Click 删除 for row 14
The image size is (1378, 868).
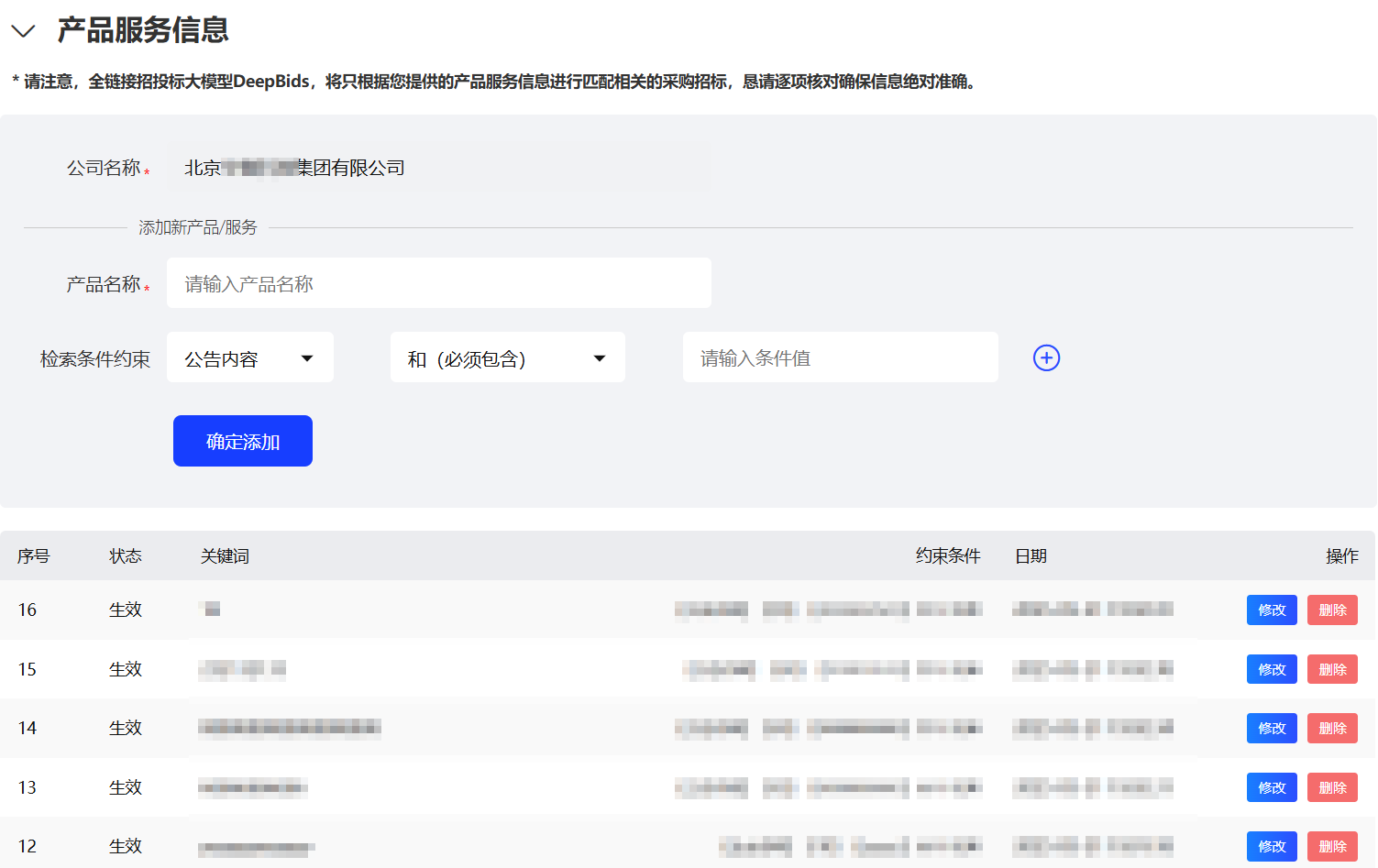(1331, 728)
